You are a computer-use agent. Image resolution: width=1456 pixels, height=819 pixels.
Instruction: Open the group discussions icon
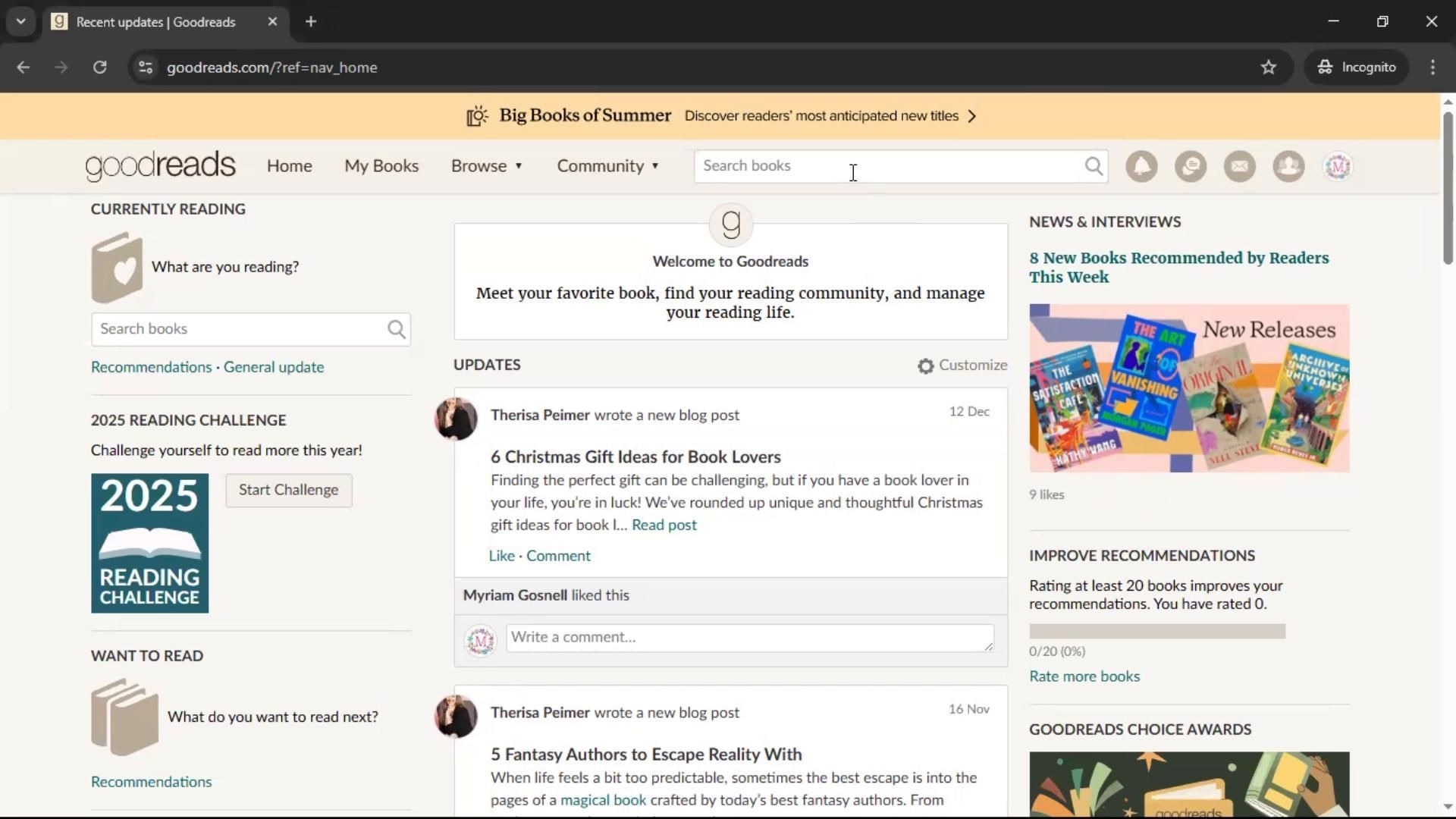tap(1191, 166)
